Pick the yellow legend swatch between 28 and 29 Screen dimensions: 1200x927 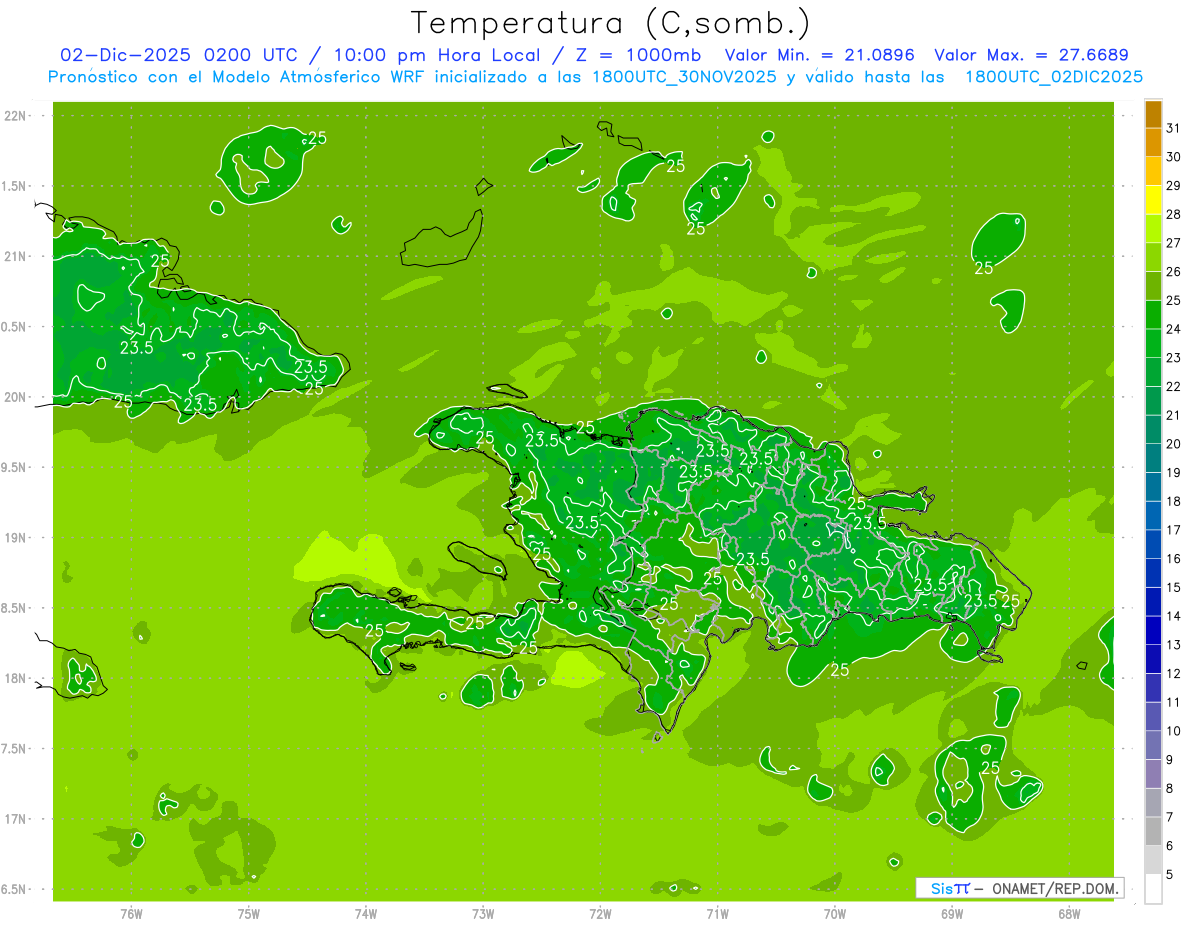click(1153, 200)
